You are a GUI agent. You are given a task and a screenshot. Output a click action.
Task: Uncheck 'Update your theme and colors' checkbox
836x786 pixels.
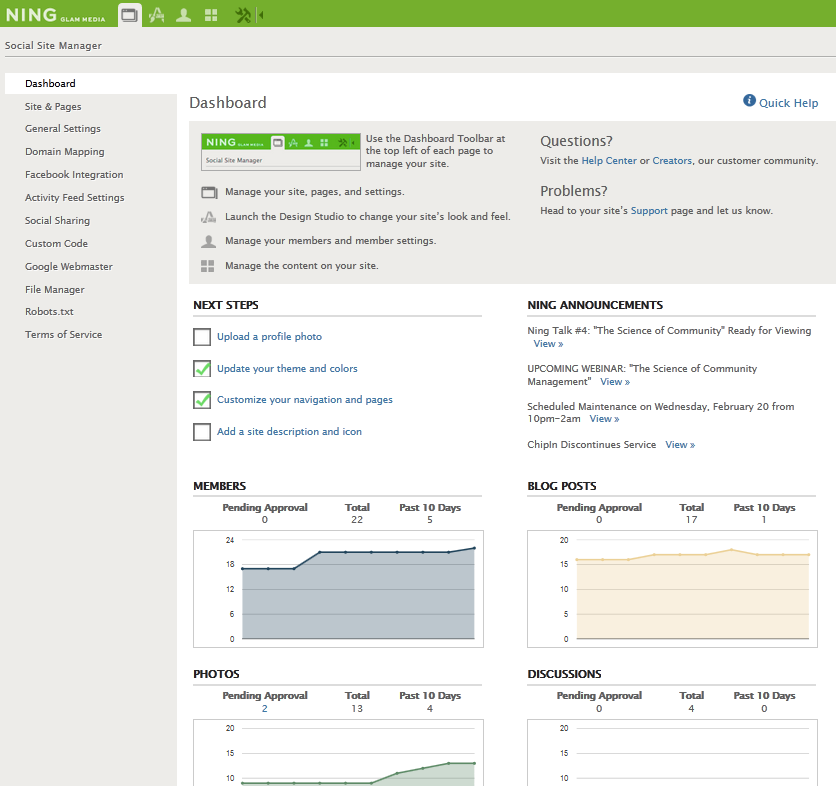202,368
